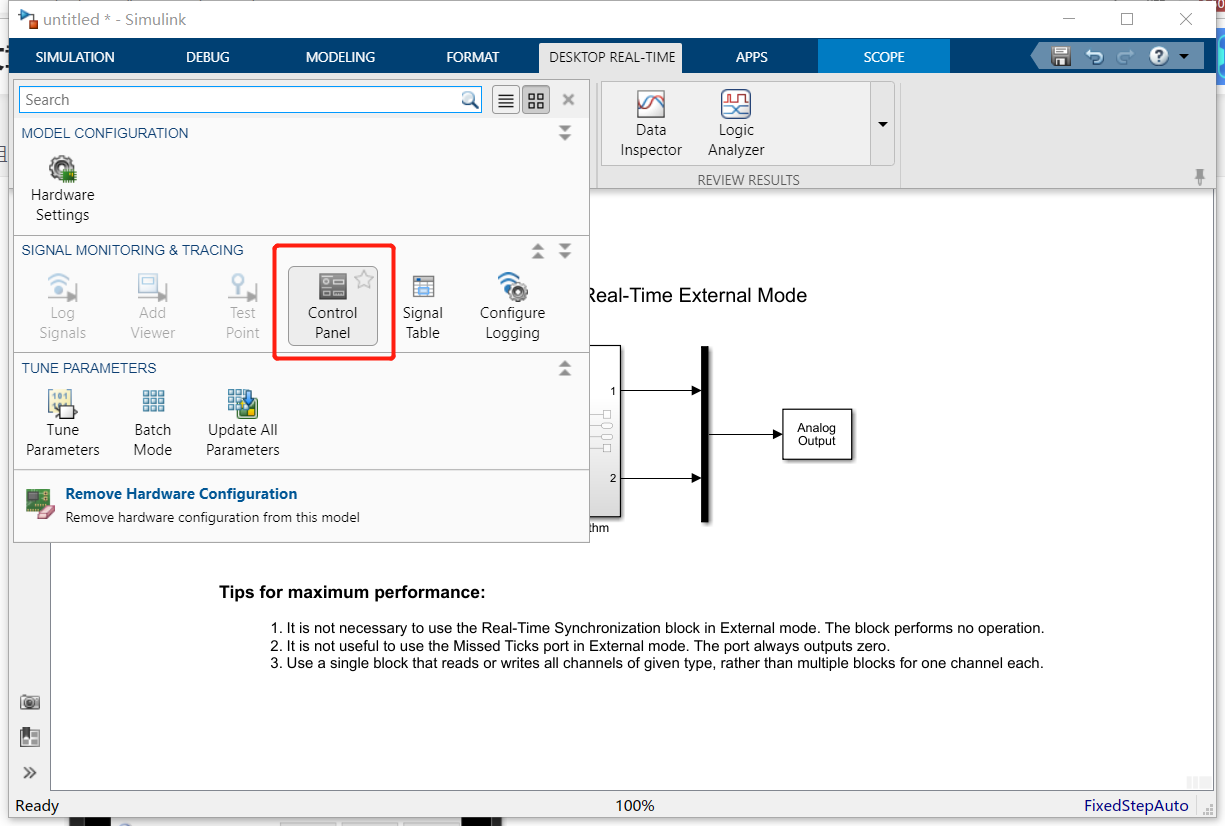Image resolution: width=1225 pixels, height=826 pixels.
Task: Click the Log Signals icon
Action: coord(62,288)
